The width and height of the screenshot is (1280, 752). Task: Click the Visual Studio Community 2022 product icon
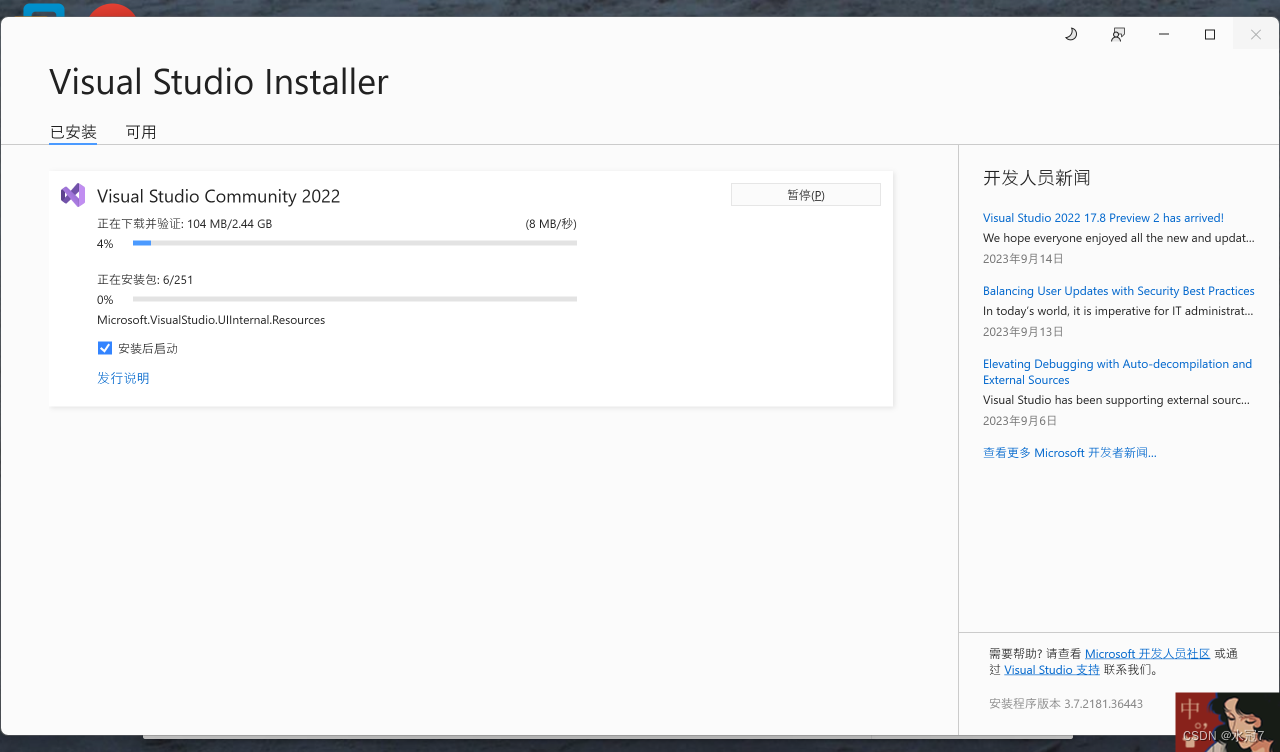72,194
